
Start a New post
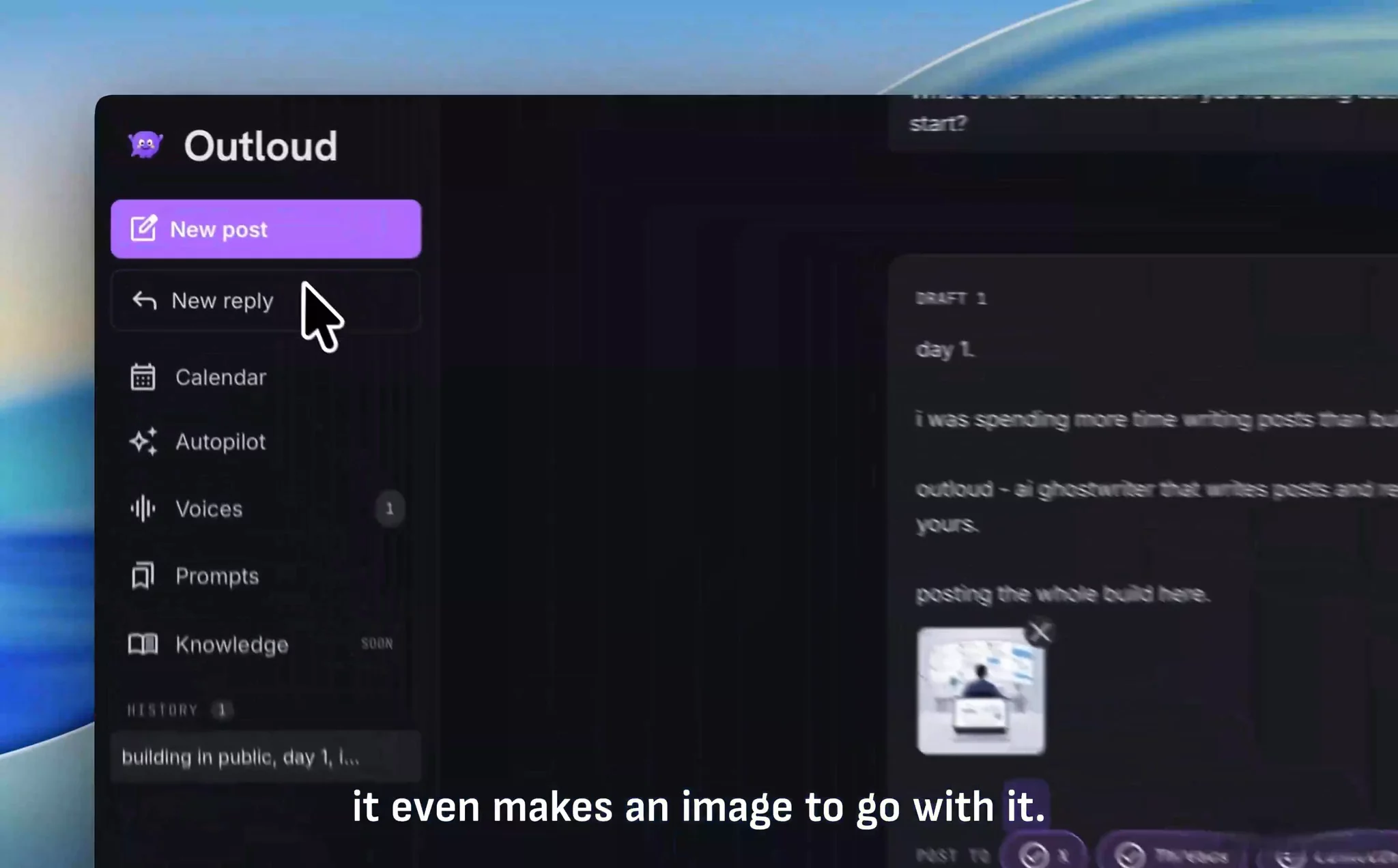[266, 229]
